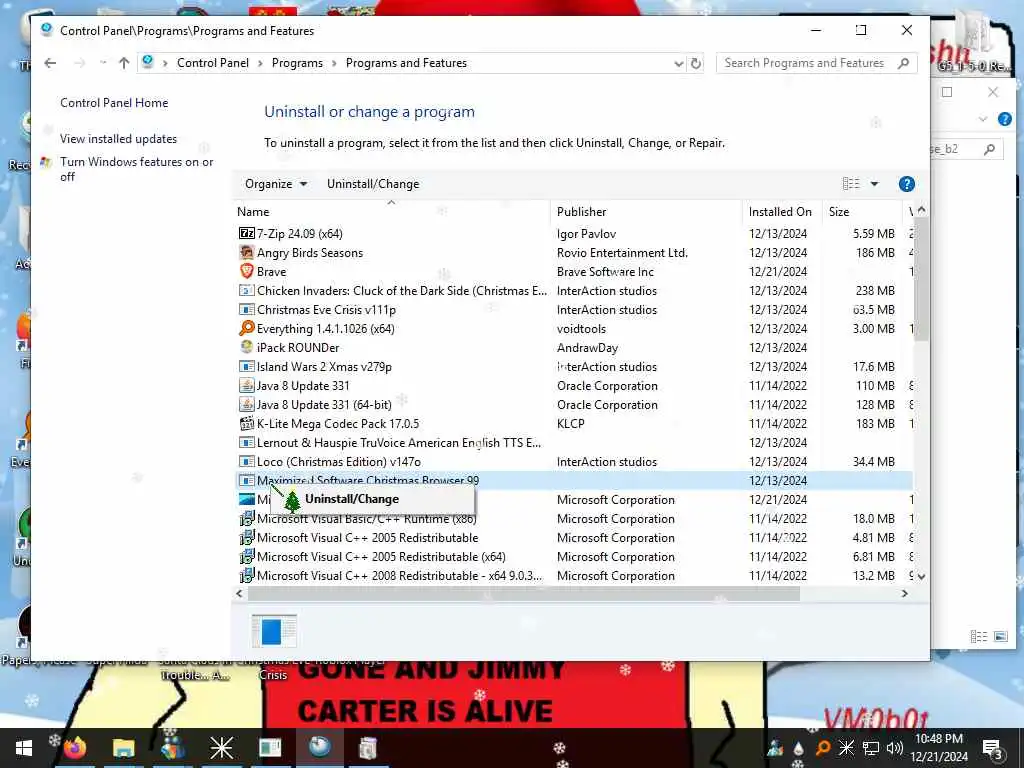Open the Windows Start button

coord(24,748)
